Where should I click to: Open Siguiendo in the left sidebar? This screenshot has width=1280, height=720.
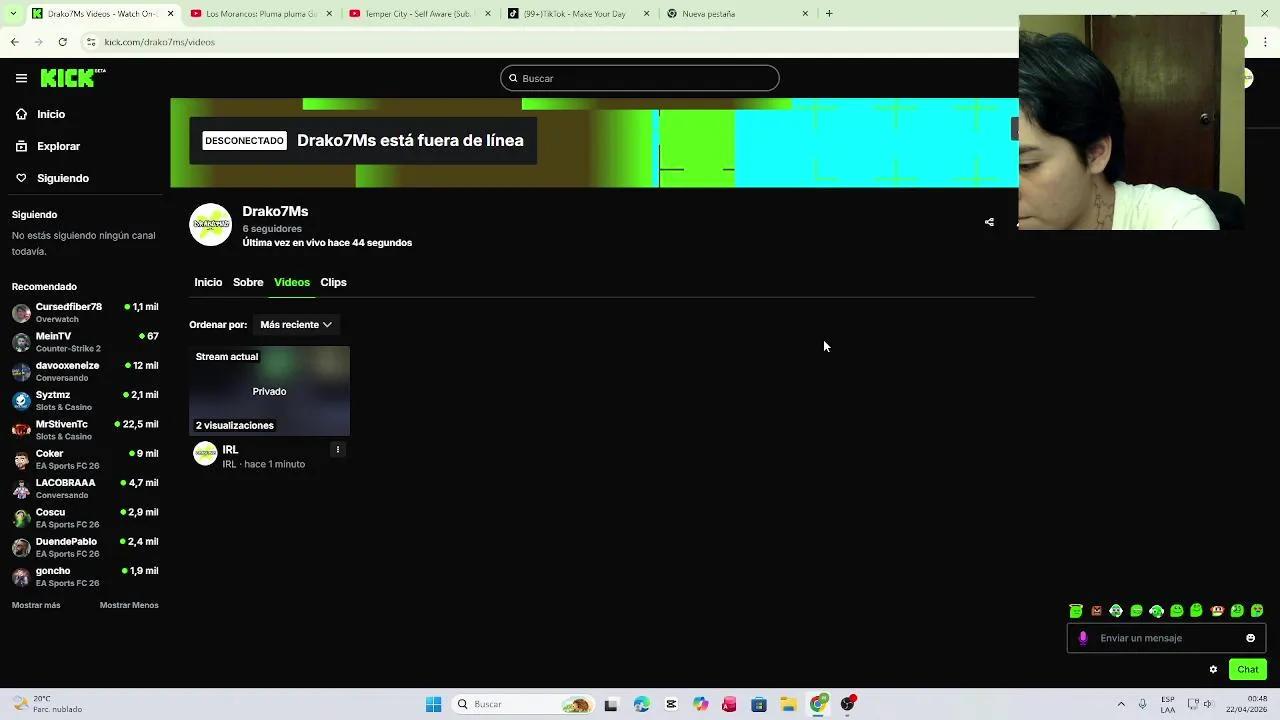51,178
